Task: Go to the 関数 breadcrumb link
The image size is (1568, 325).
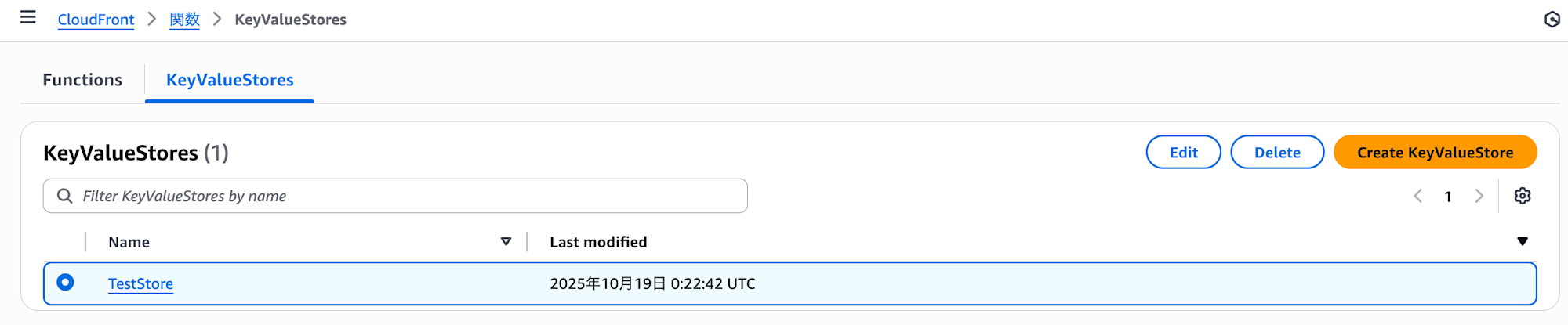Action: pos(184,20)
